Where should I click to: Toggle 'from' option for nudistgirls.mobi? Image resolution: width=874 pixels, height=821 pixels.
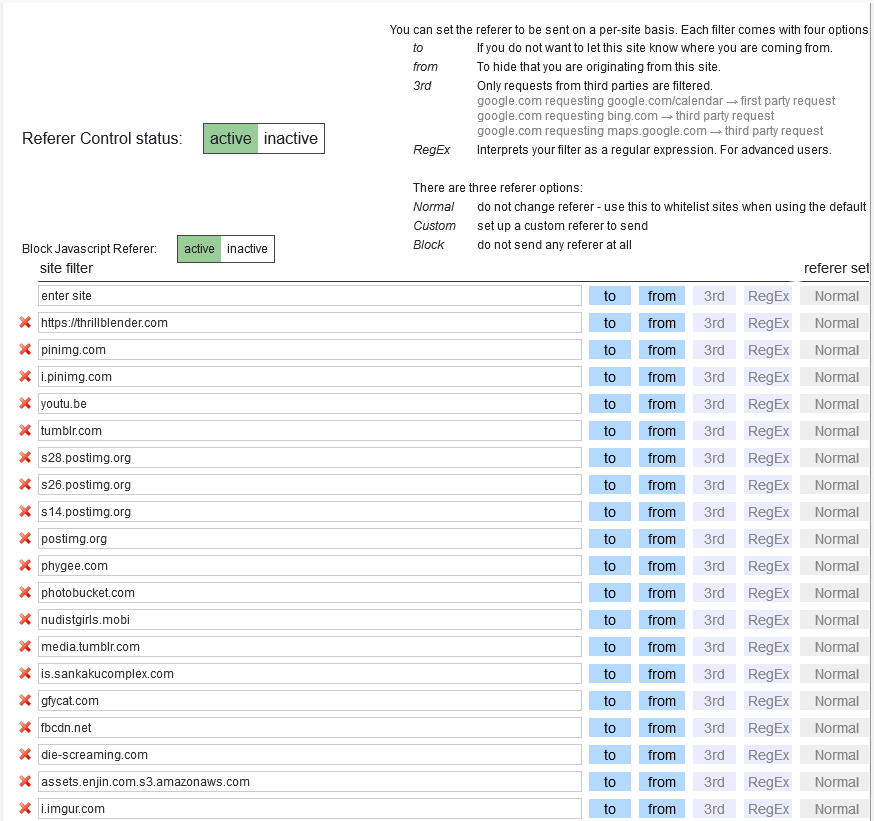pos(662,620)
